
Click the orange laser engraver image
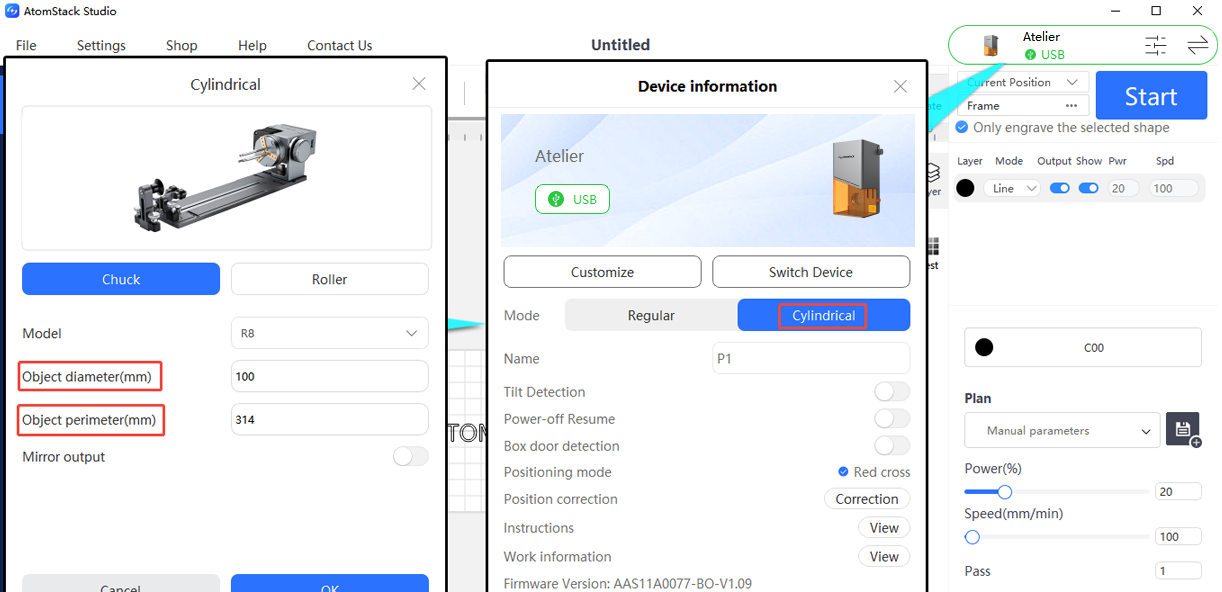pos(857,179)
